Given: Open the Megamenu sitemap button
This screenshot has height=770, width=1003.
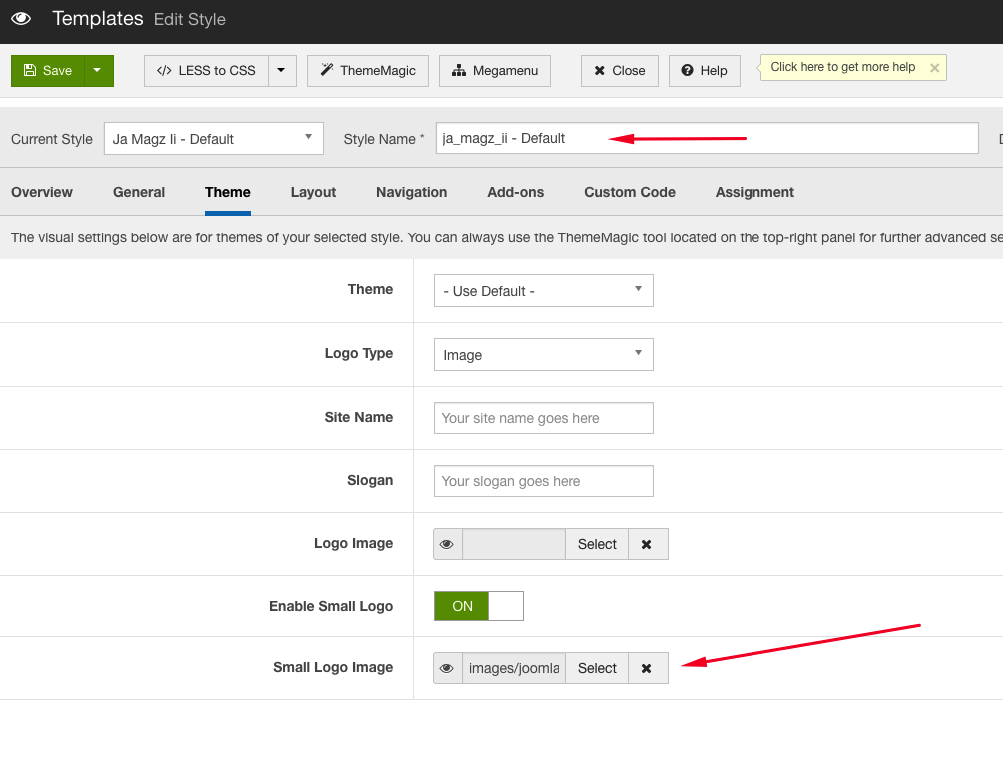Looking at the screenshot, I should click(x=494, y=70).
